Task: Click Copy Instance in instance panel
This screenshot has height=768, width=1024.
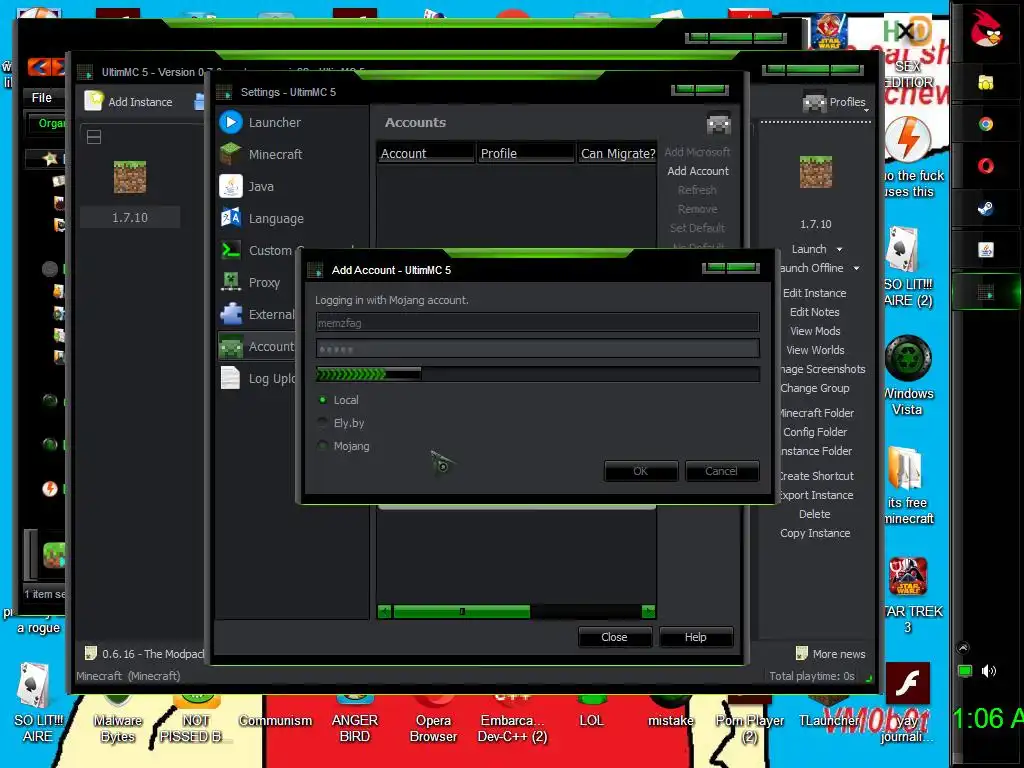Action: click(x=815, y=533)
